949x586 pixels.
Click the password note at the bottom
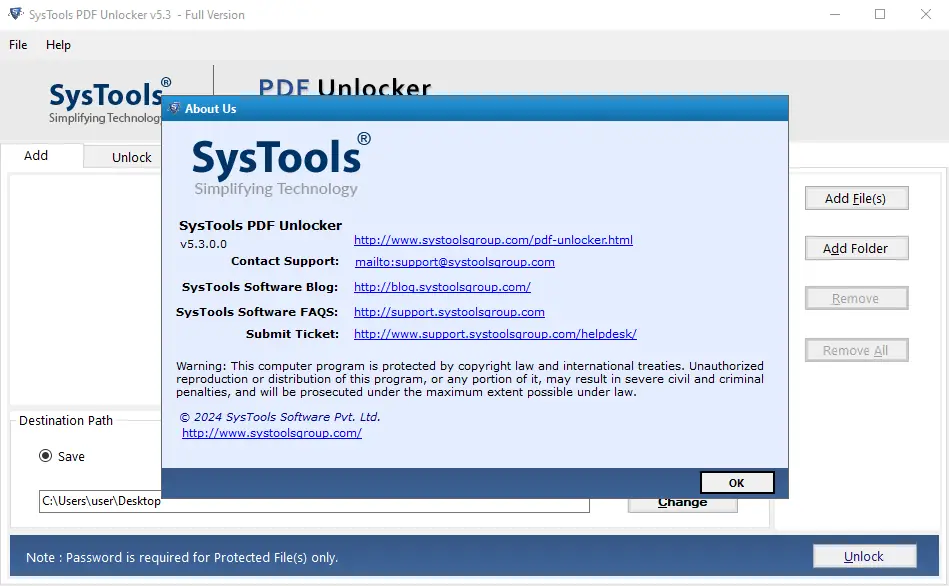click(182, 558)
